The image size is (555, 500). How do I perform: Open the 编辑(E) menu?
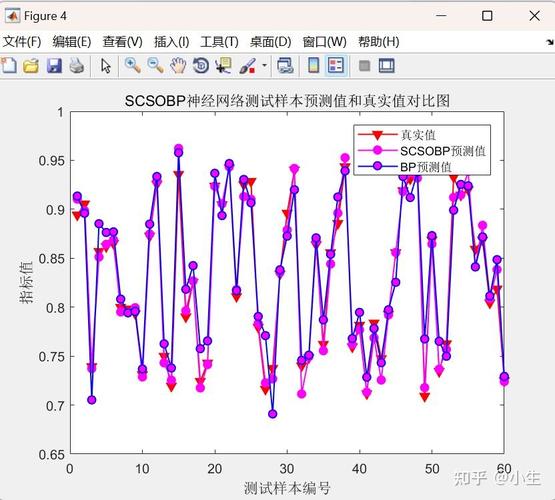click(x=72, y=42)
